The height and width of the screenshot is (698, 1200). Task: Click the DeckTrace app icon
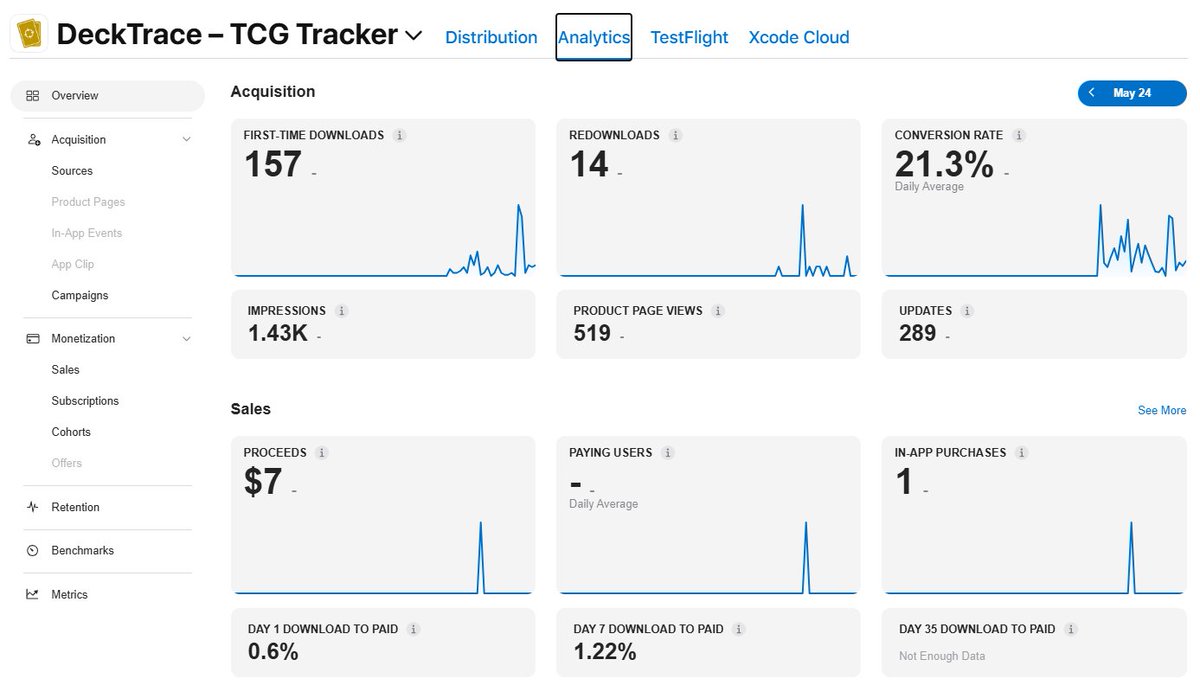click(x=28, y=36)
